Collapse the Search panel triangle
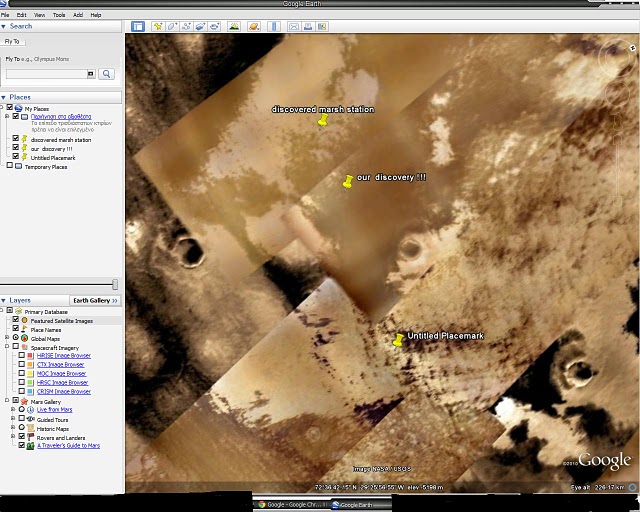640x512 pixels. click(x=3, y=27)
